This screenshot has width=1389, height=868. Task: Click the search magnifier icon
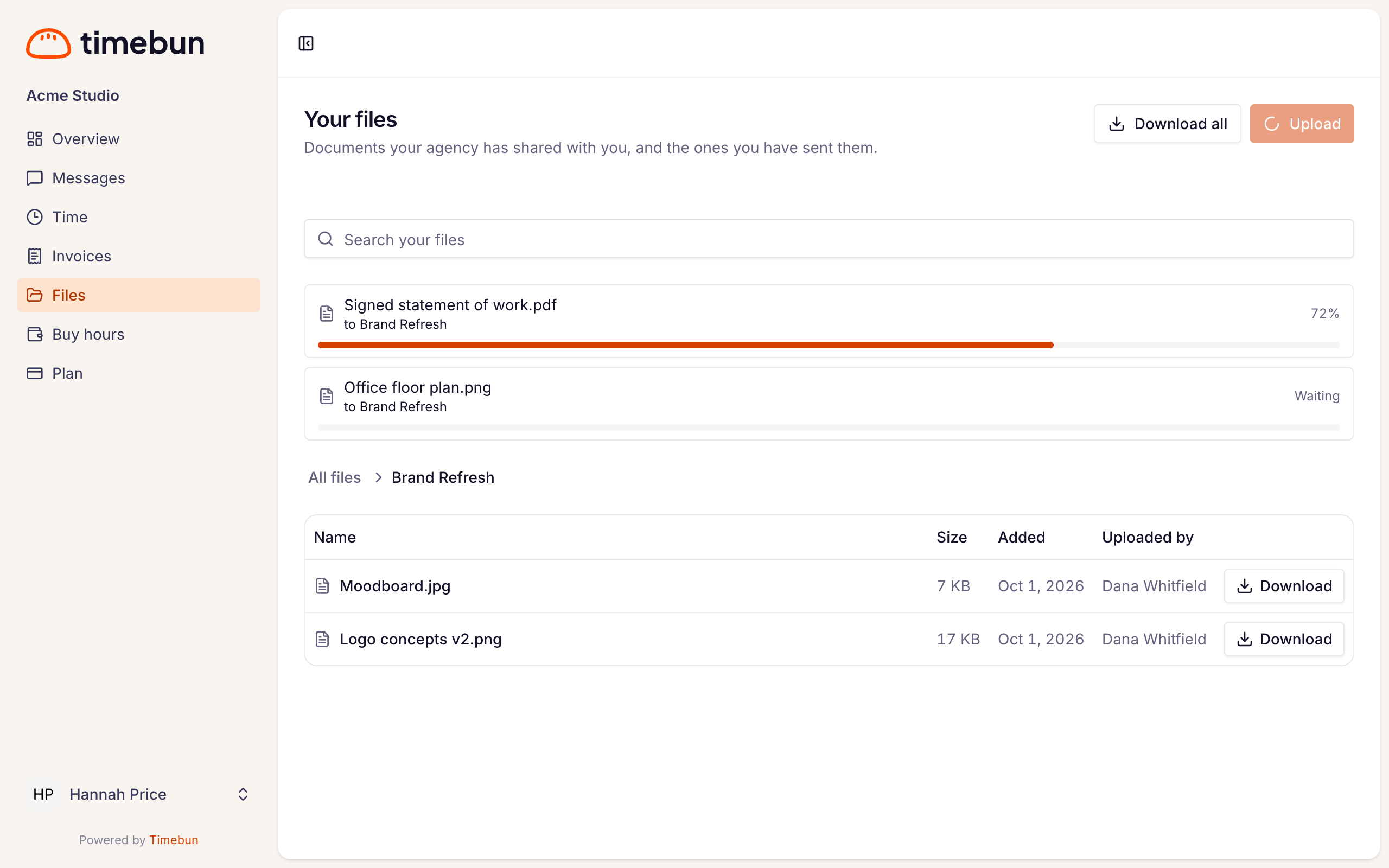(x=326, y=239)
